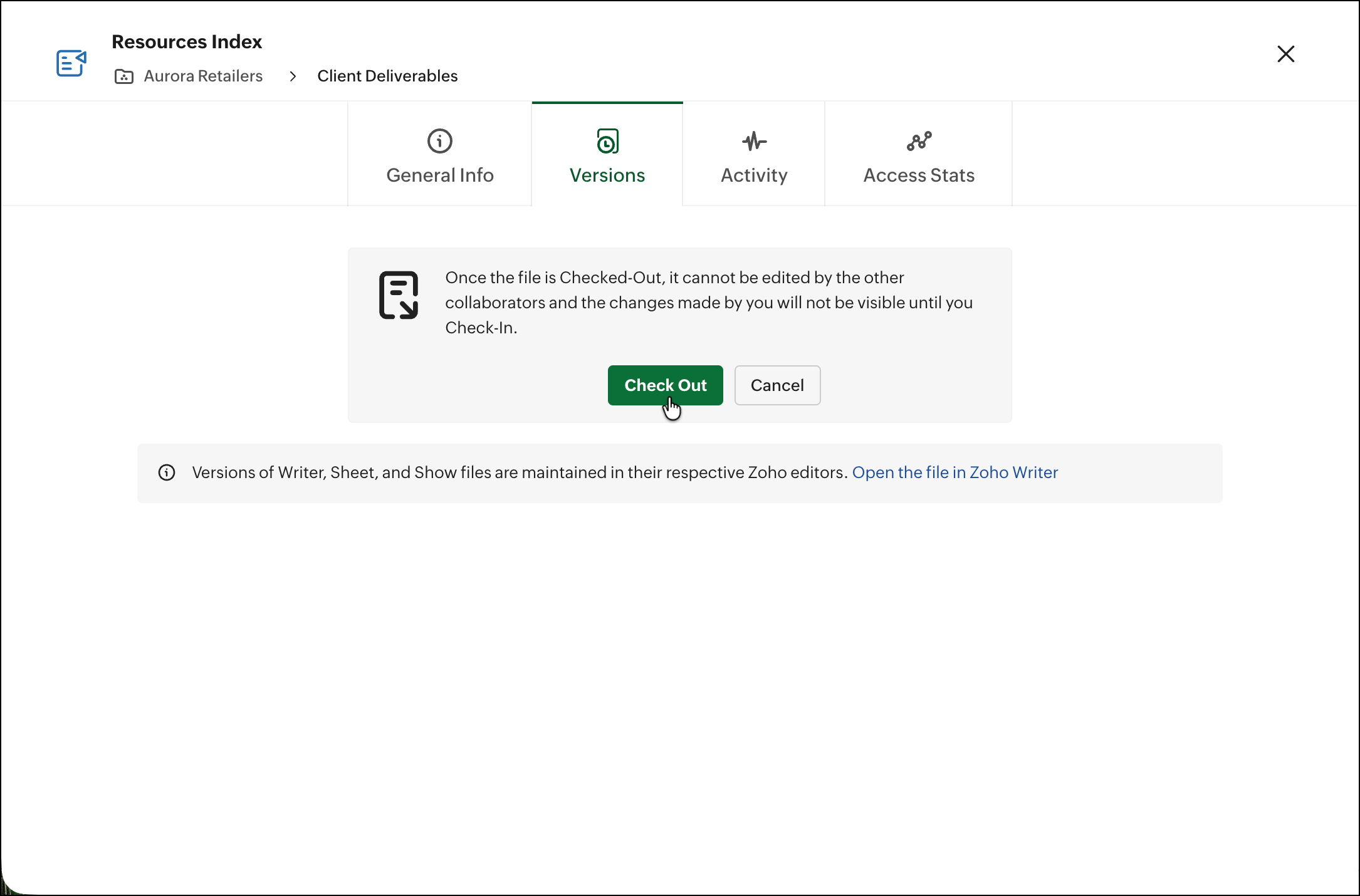The height and width of the screenshot is (896, 1360).
Task: Switch to the General Info tab
Action: click(439, 175)
